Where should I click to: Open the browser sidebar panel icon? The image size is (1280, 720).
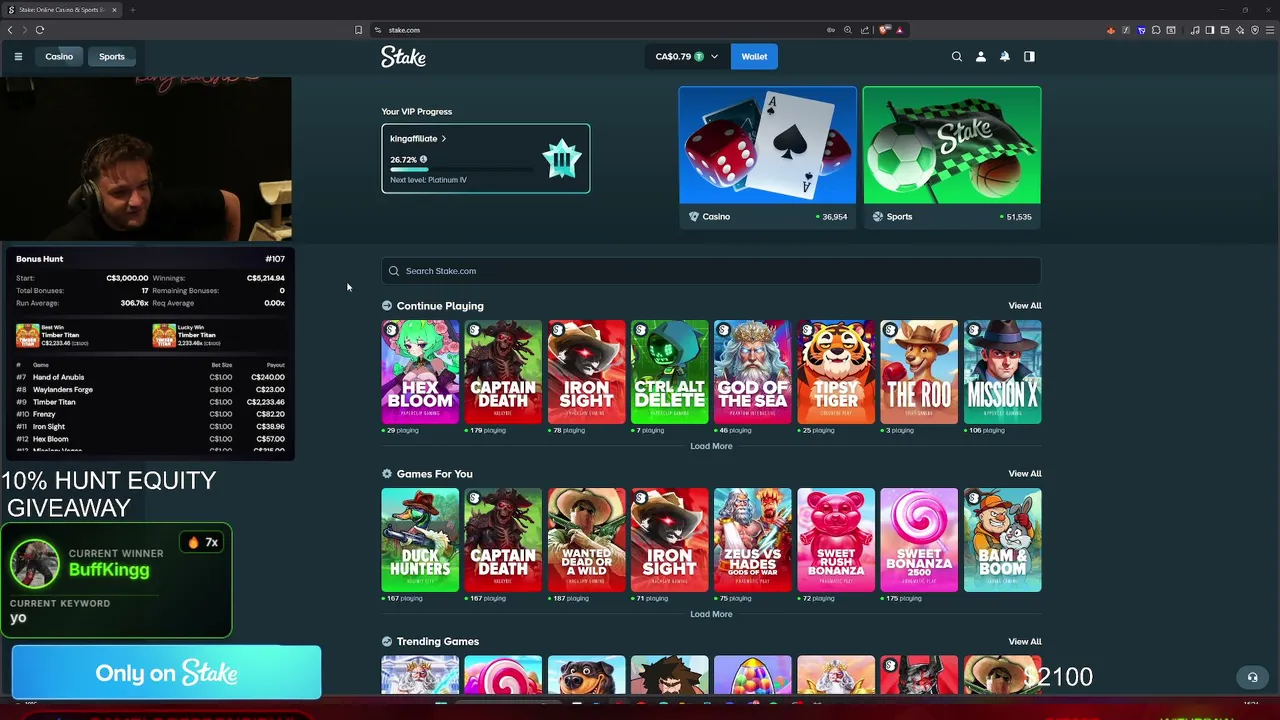(x=1209, y=30)
